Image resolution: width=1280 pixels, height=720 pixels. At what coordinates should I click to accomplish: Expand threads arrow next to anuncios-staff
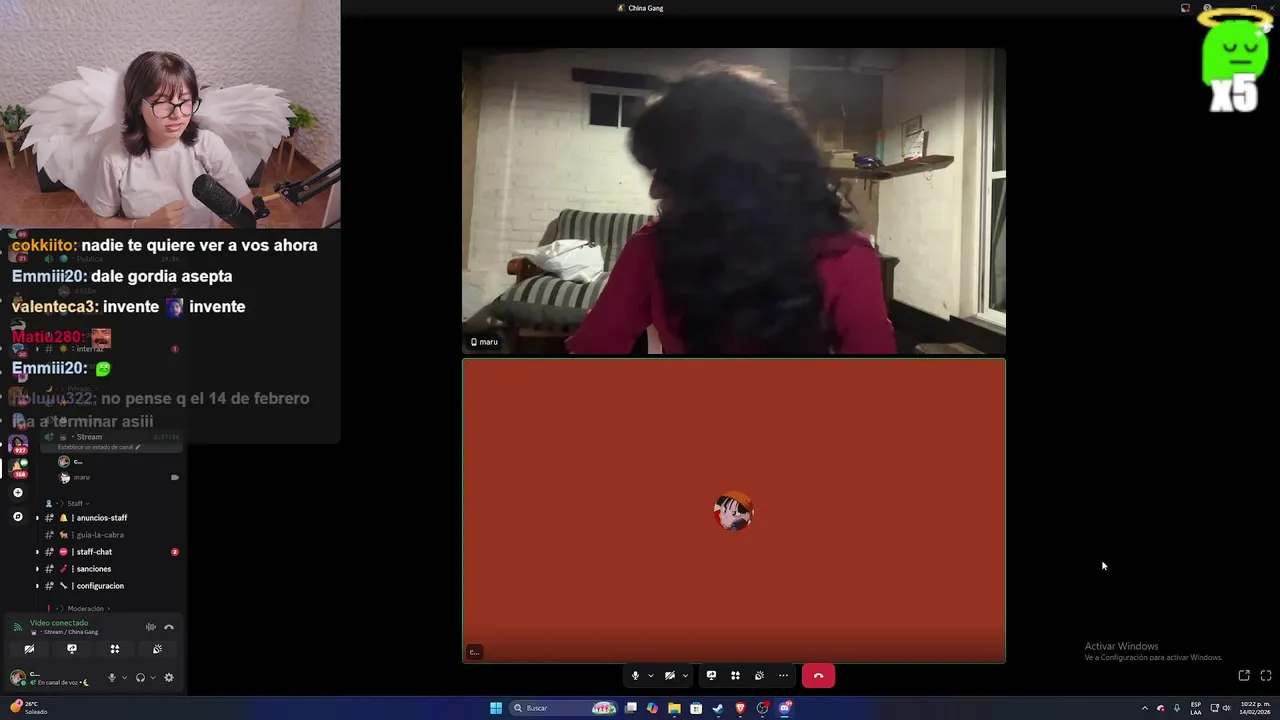coord(38,518)
